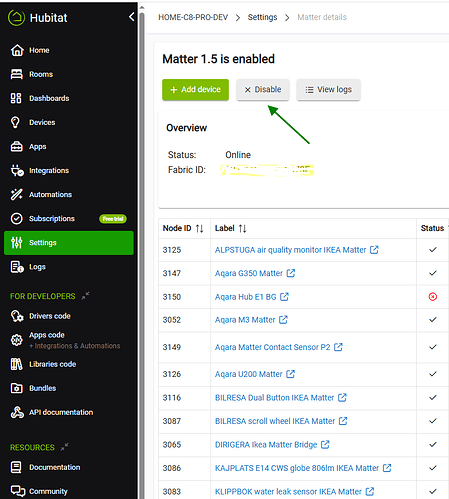Image resolution: width=449 pixels, height=499 pixels.
Task: Click the Logs icon in sidebar
Action: tap(17, 267)
